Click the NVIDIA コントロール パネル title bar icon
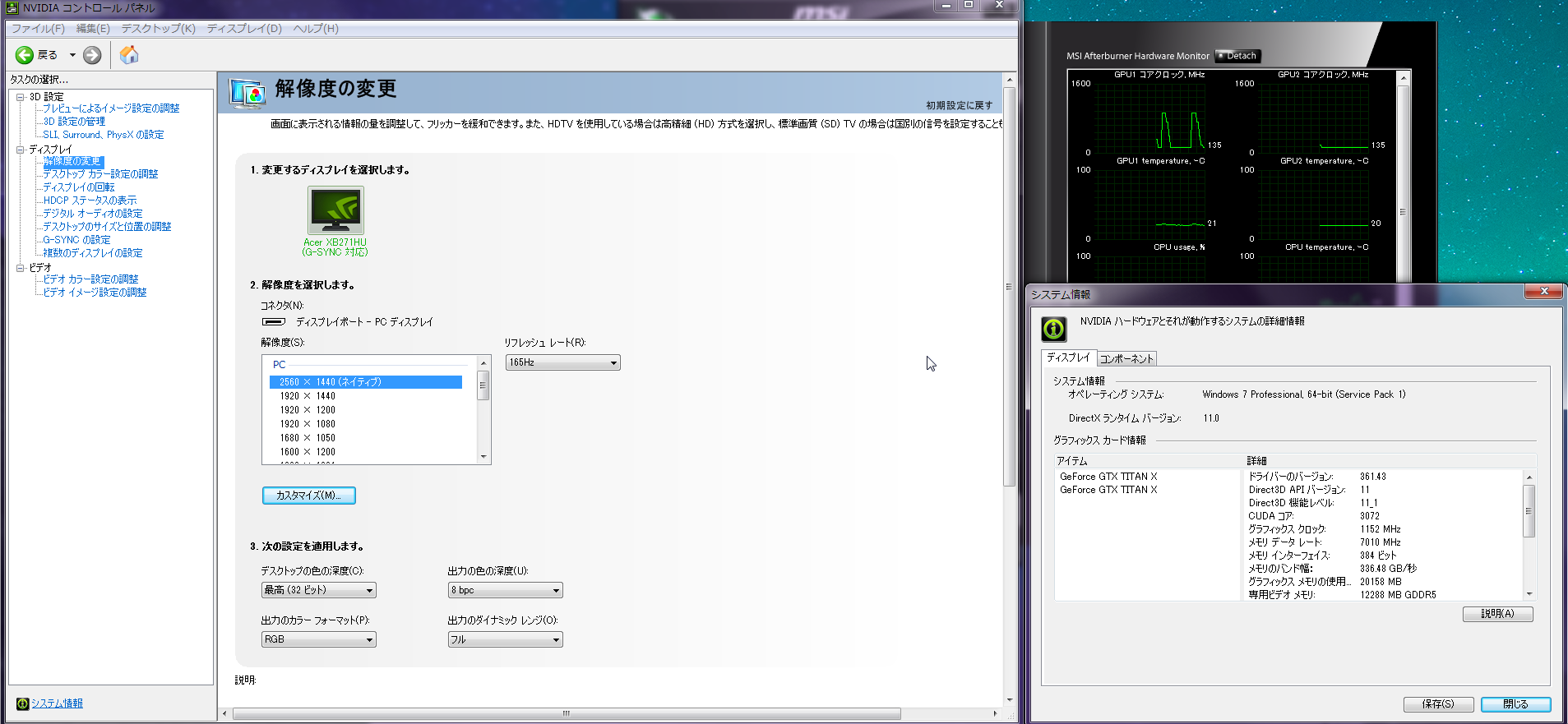1568x724 pixels. pyautogui.click(x=12, y=8)
